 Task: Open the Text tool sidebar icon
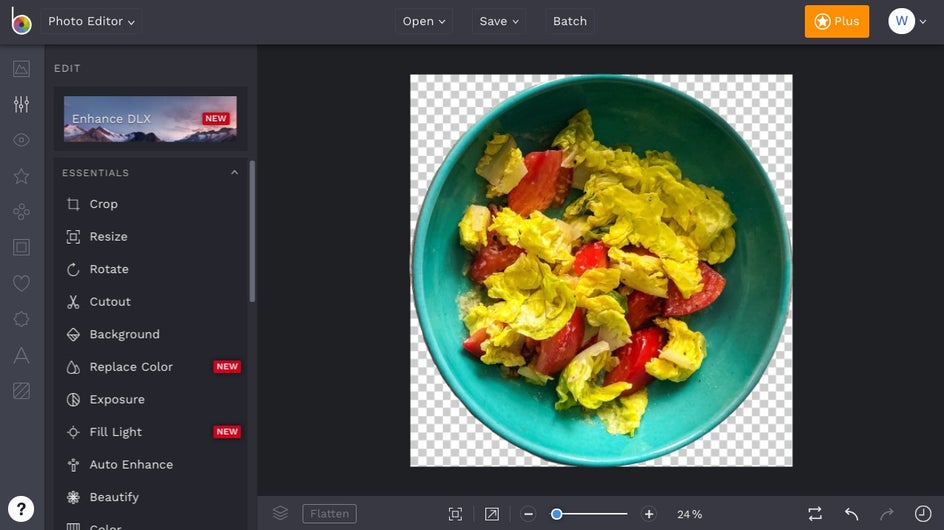point(21,355)
